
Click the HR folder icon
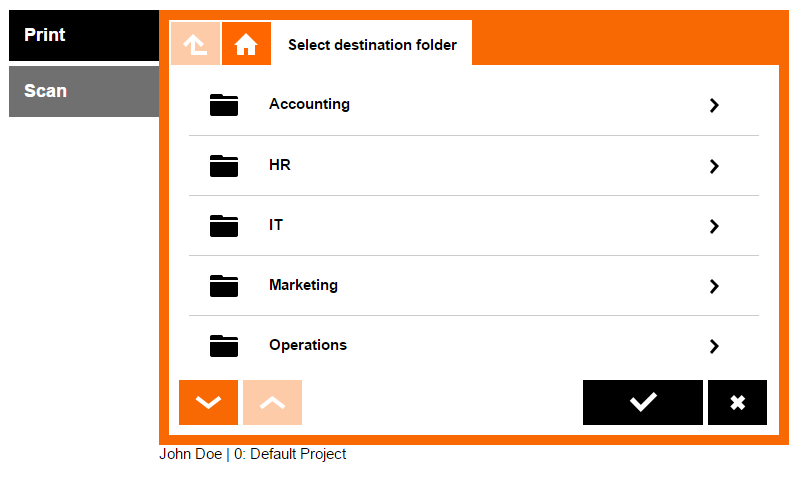click(224, 166)
